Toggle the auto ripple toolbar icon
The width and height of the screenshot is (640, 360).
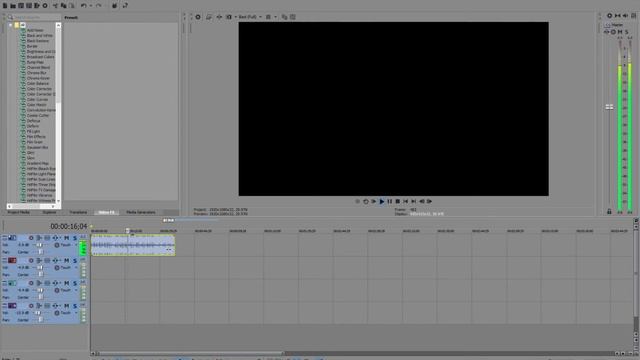125,6
